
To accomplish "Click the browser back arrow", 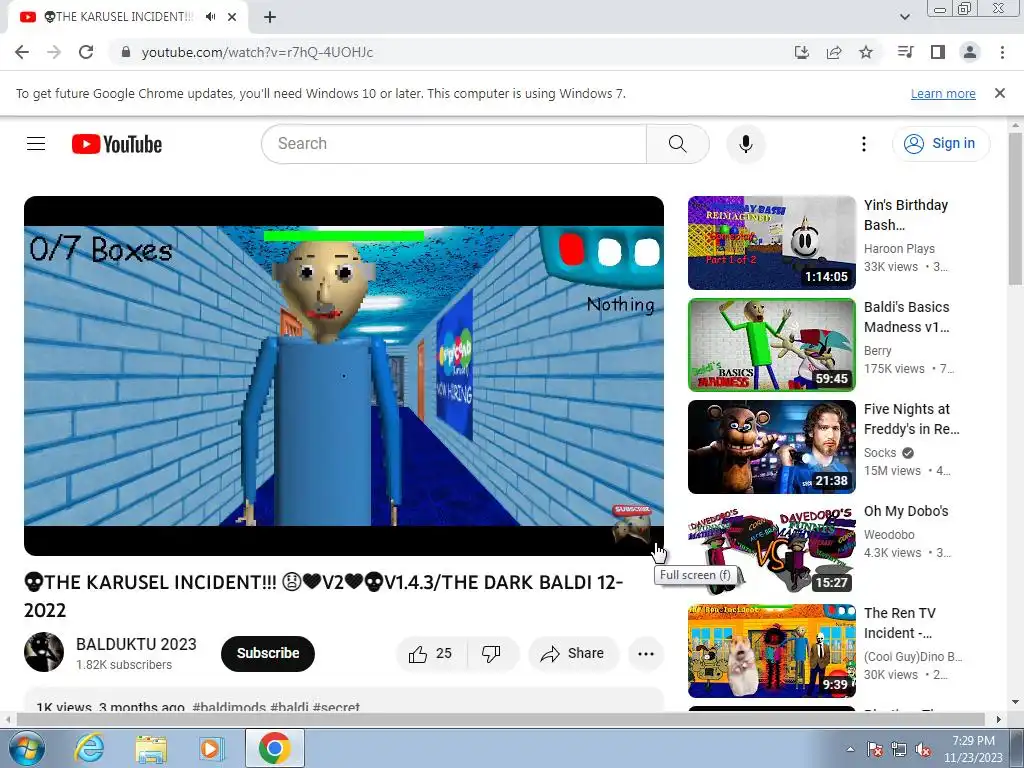I will (22, 52).
